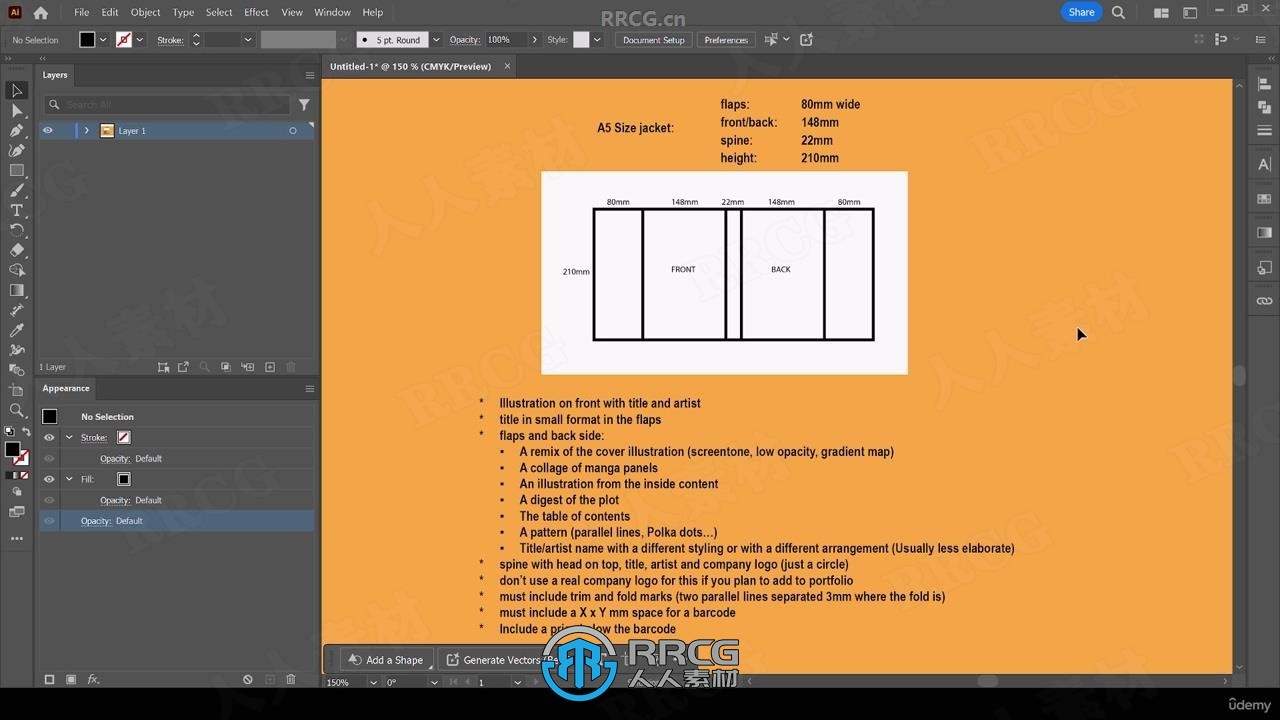
Task: Open the File menu
Action: 81,12
